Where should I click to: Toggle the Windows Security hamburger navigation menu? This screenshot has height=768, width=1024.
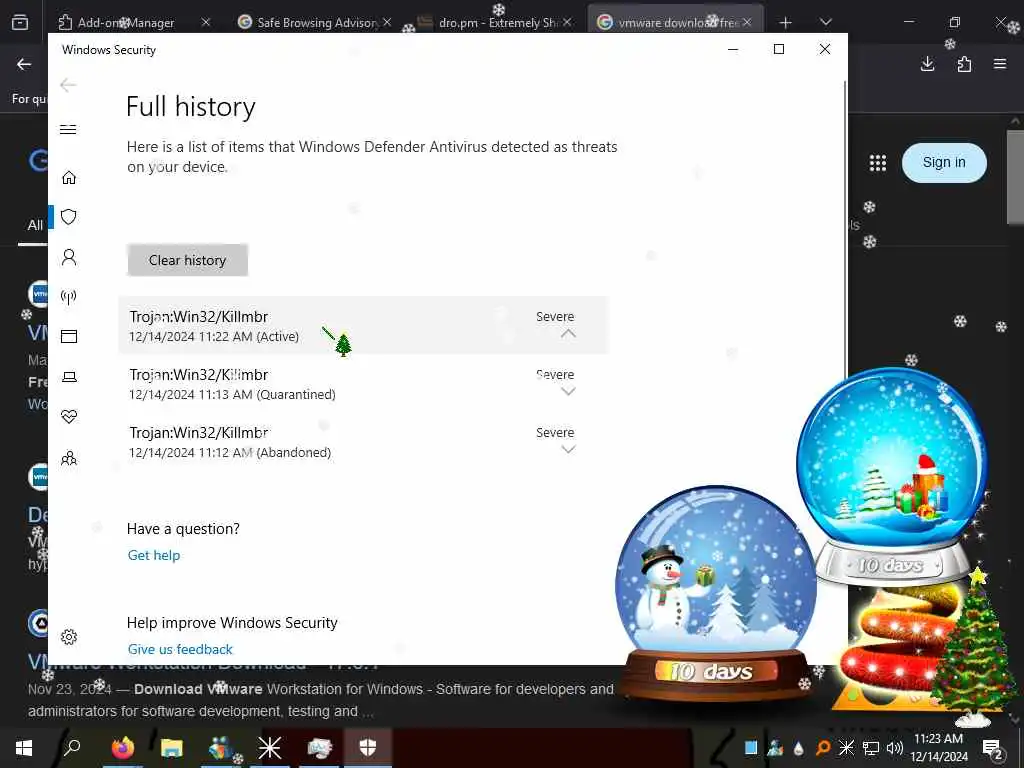click(68, 129)
